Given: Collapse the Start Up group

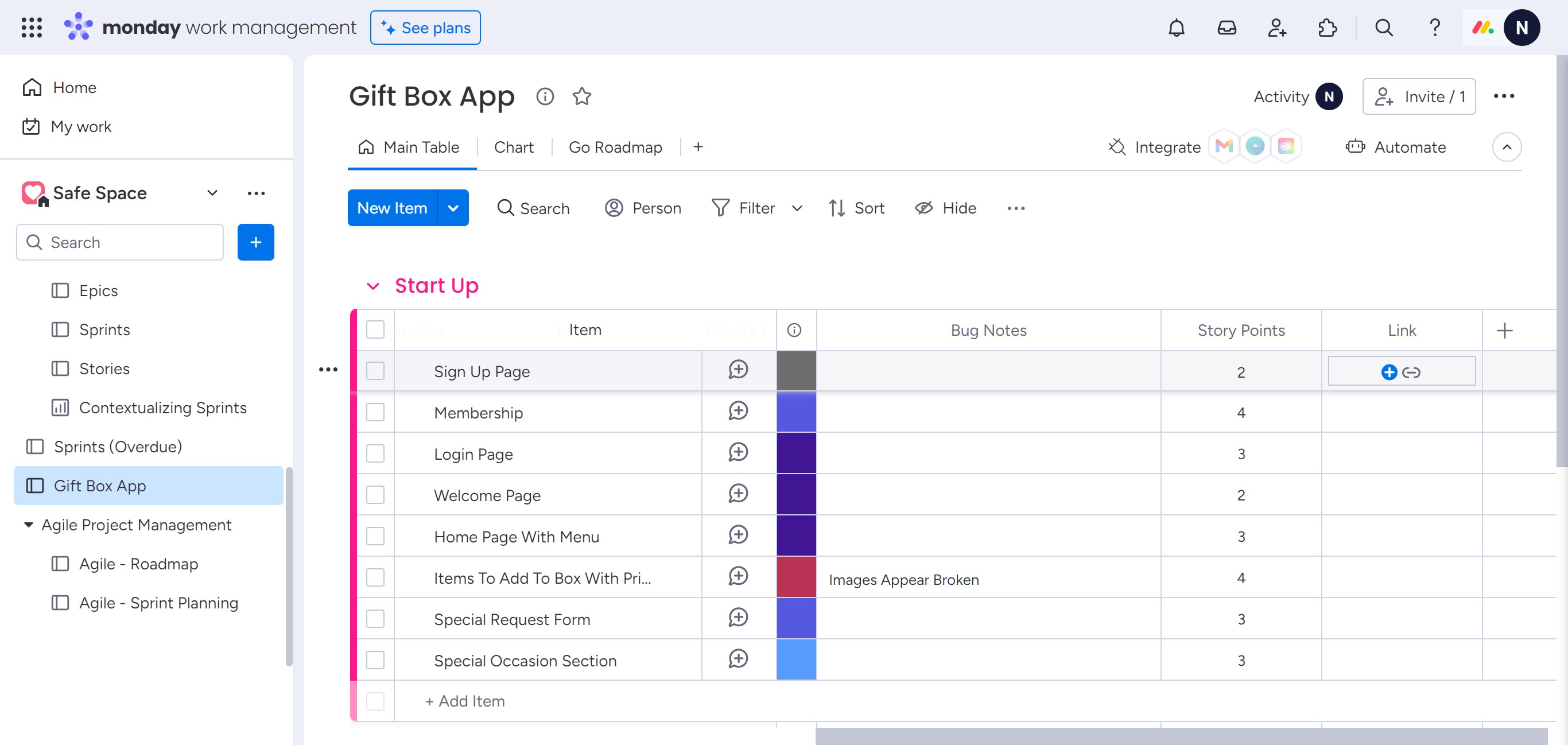Looking at the screenshot, I should 372,286.
